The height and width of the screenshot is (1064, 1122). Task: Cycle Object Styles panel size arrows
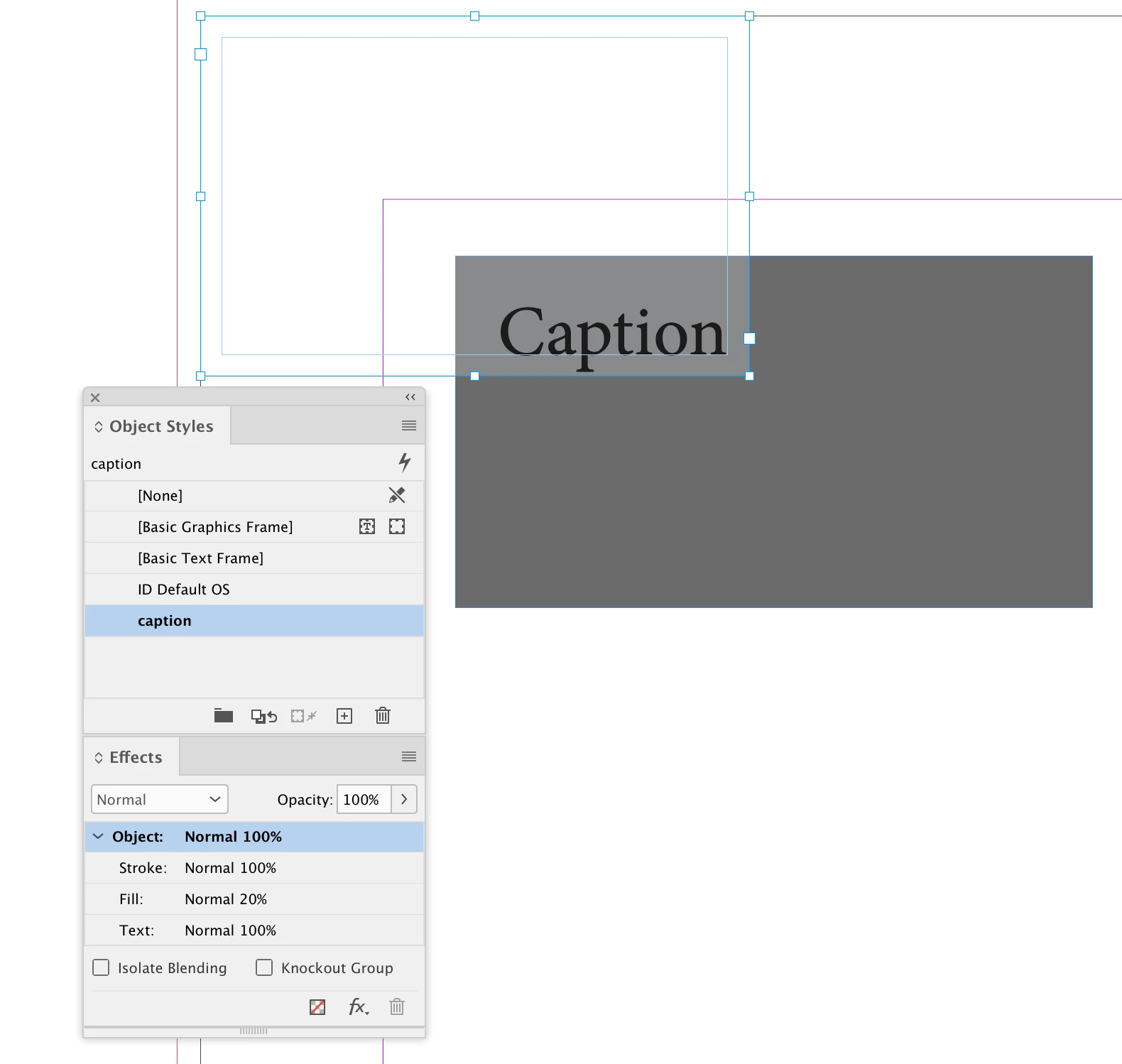pos(99,427)
